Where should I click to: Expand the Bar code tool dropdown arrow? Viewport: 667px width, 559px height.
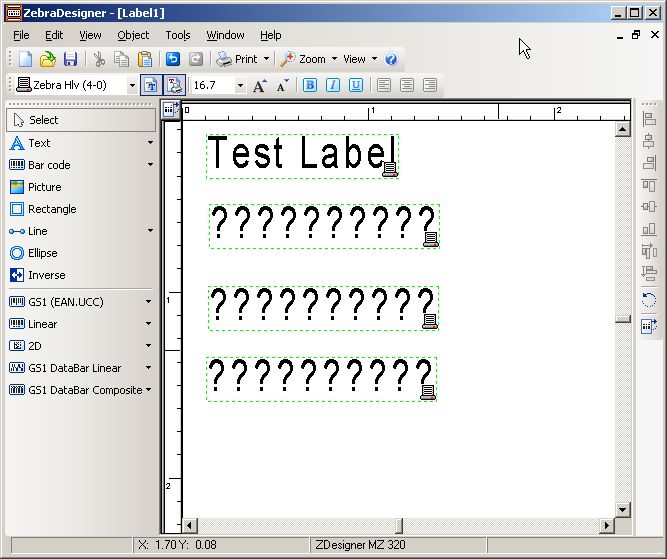[150, 165]
